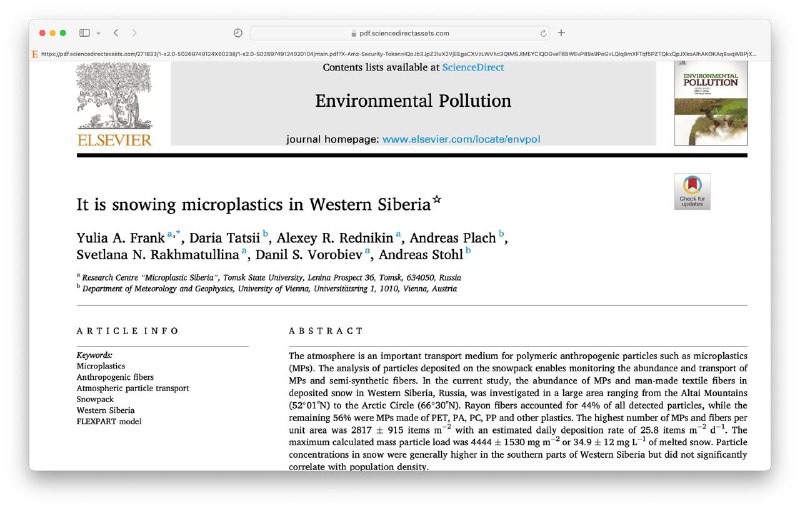Viewport: 800px width, 509px height.
Task: Click the star footnote after the article title
Action: (x=436, y=200)
